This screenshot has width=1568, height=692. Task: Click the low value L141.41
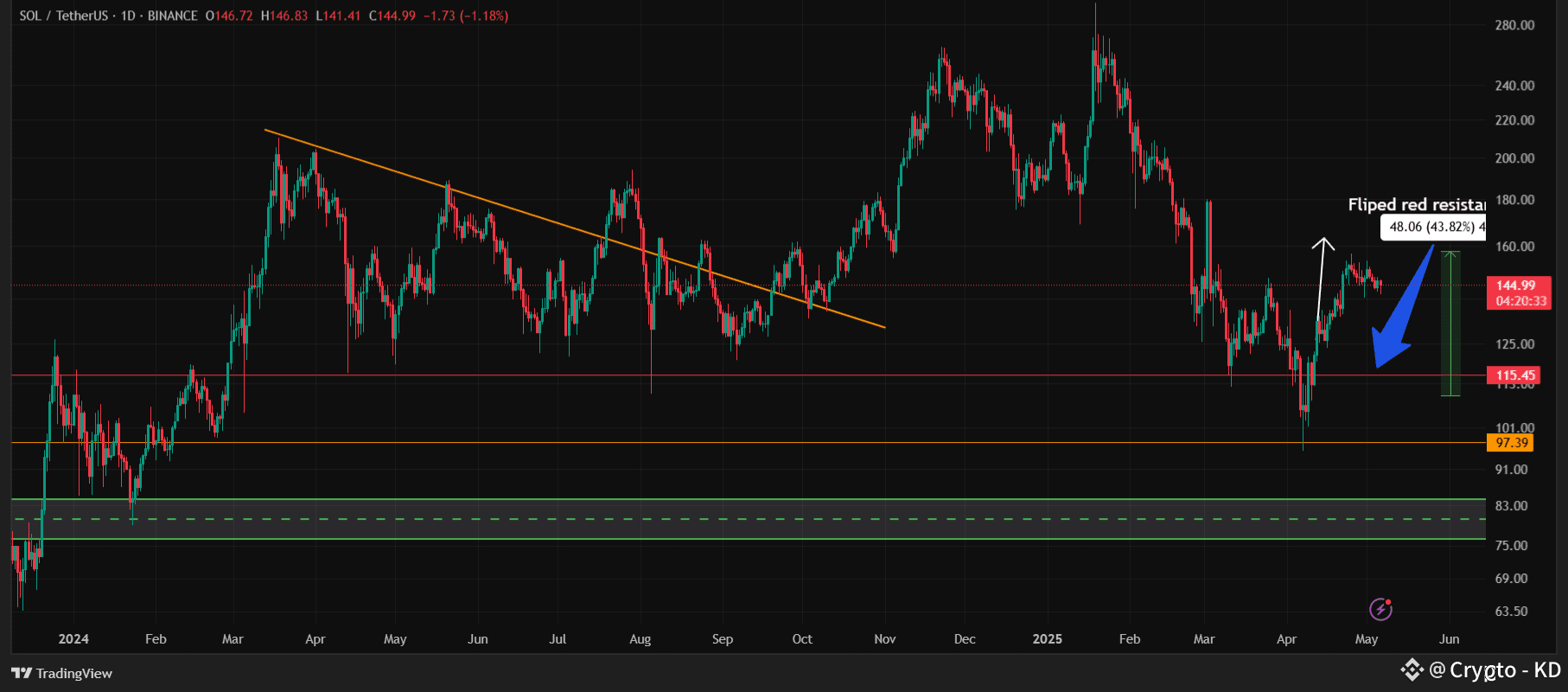pos(338,16)
